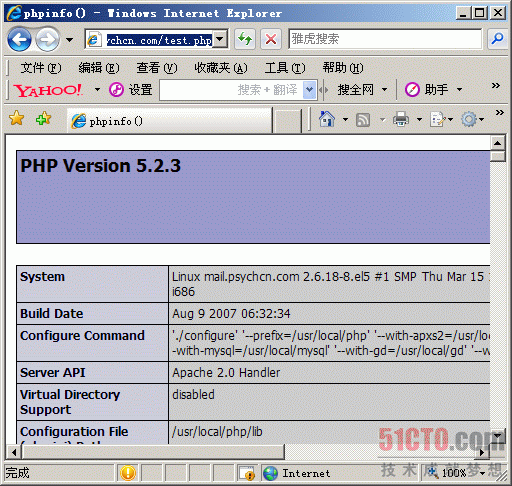
Task: Go to the Home page icon
Action: click(327, 119)
